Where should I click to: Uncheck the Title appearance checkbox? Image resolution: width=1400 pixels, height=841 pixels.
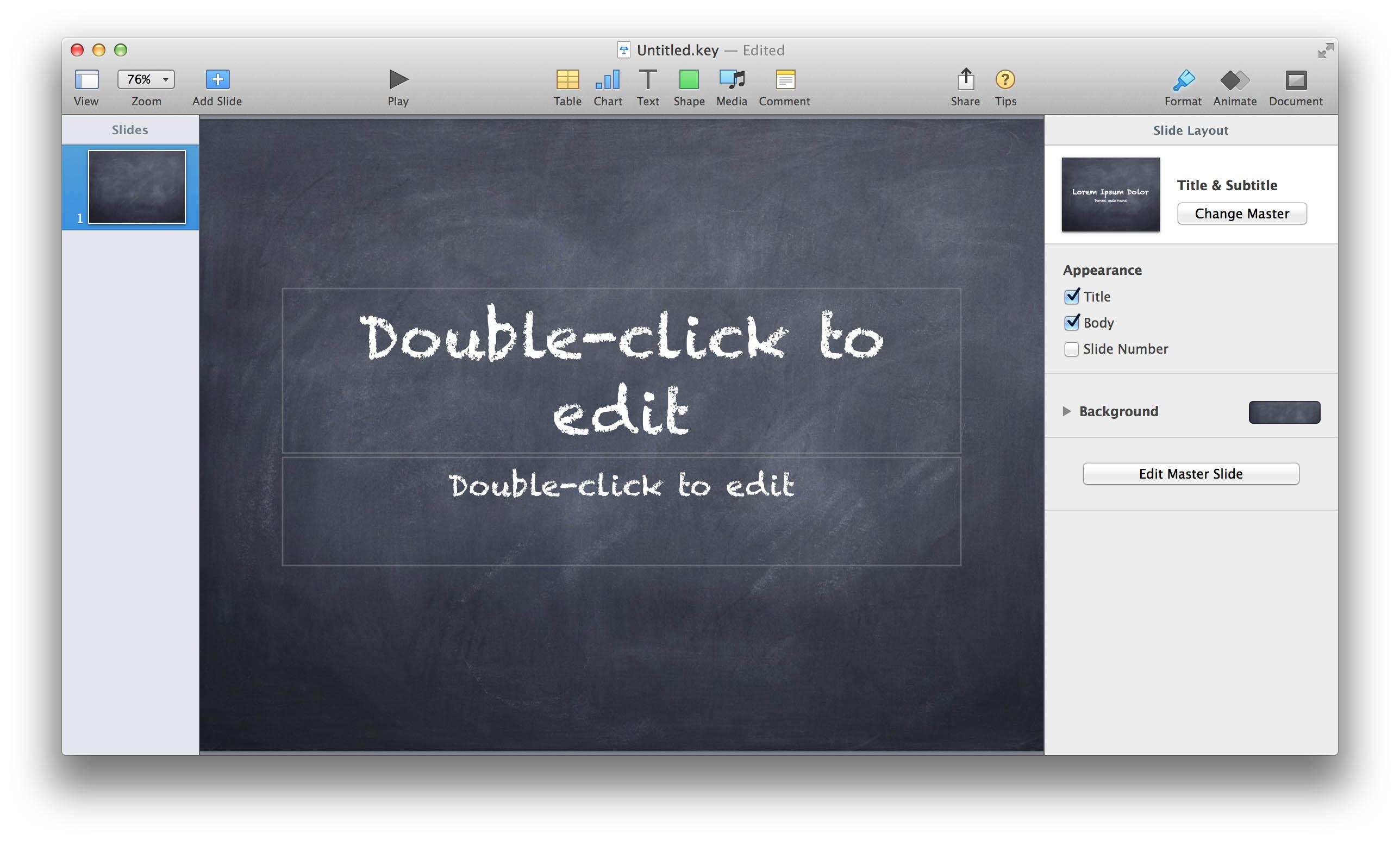coord(1071,297)
